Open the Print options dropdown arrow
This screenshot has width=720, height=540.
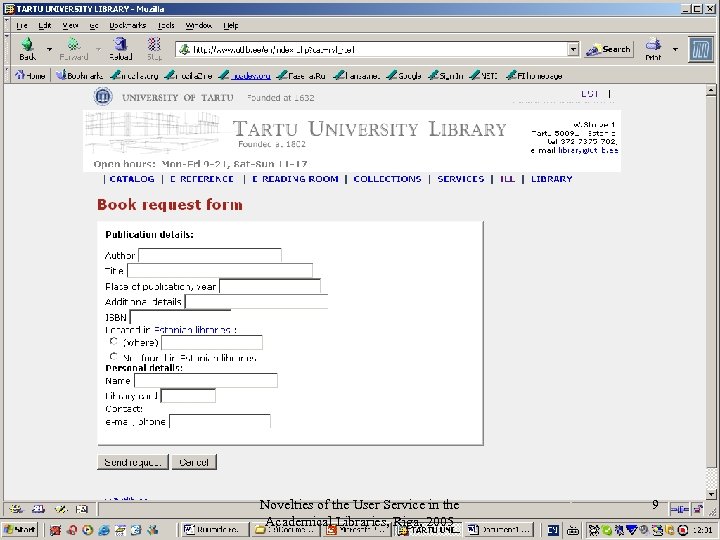tap(675, 49)
